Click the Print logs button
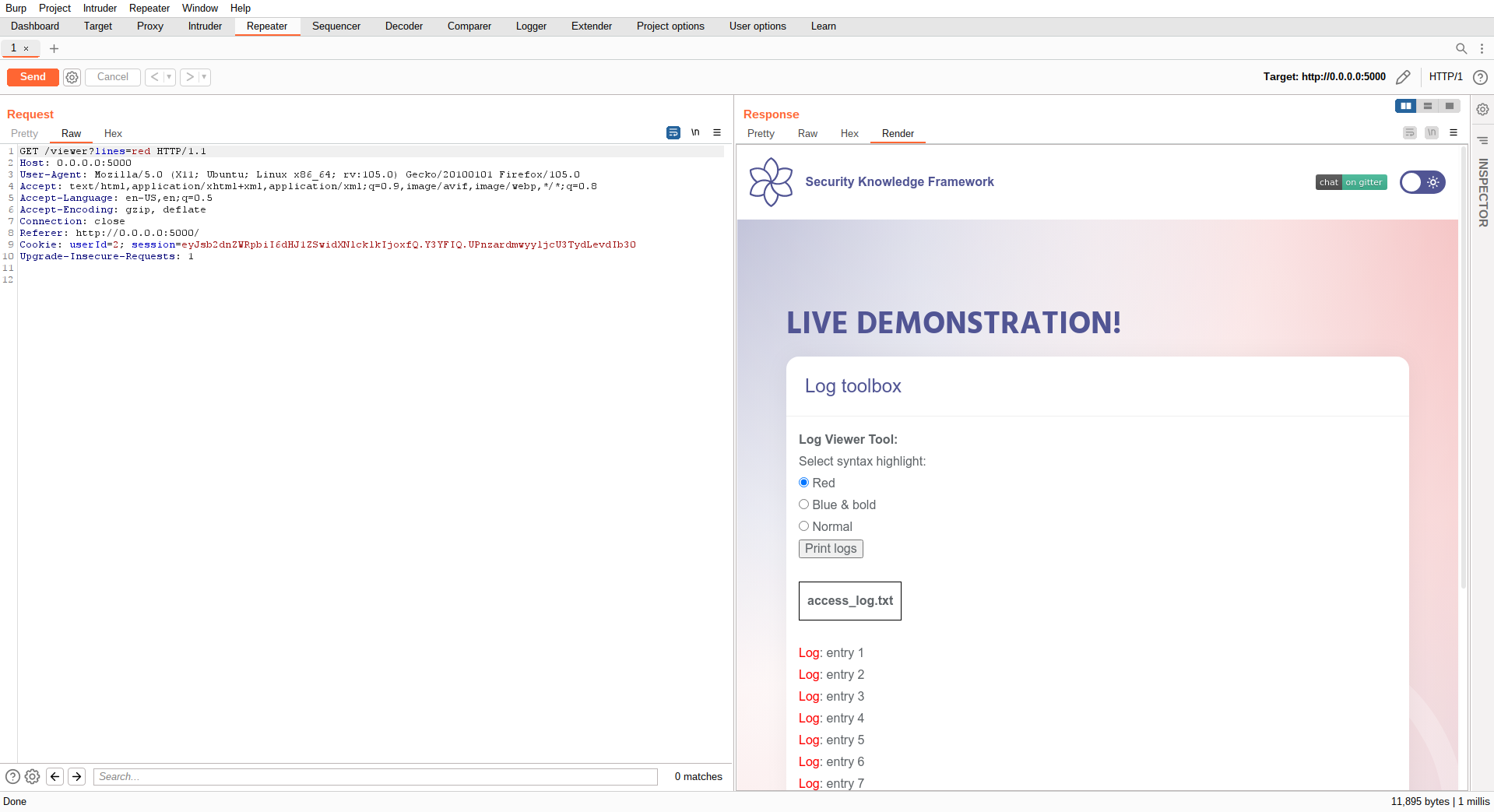The height and width of the screenshot is (812, 1494). pos(831,549)
